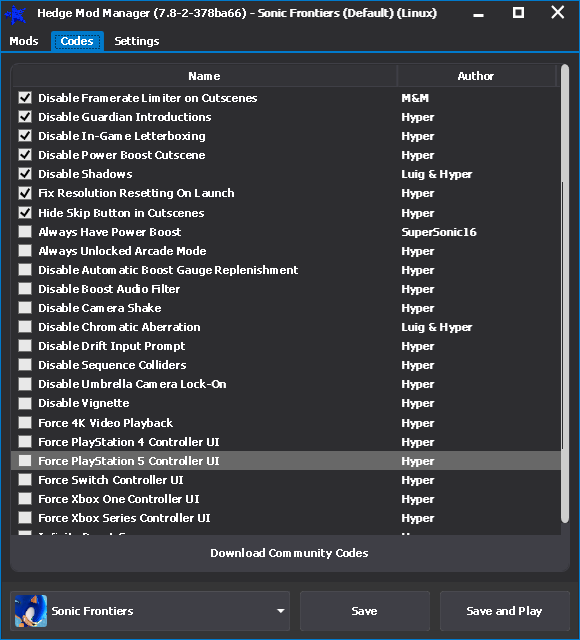Screen dimensions: 580x640
Task: Check Disable Camera Shake
Action: [25, 307]
